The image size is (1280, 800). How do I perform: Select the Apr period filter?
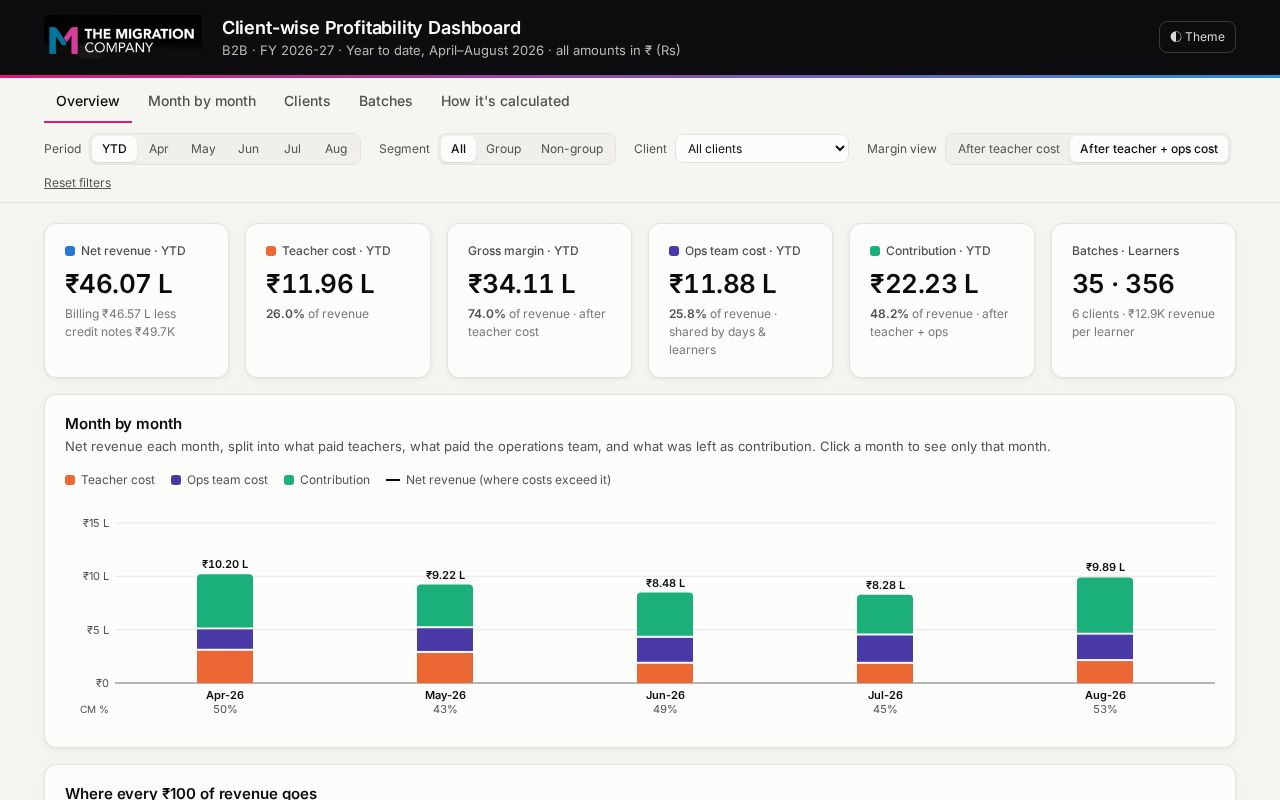pos(159,149)
